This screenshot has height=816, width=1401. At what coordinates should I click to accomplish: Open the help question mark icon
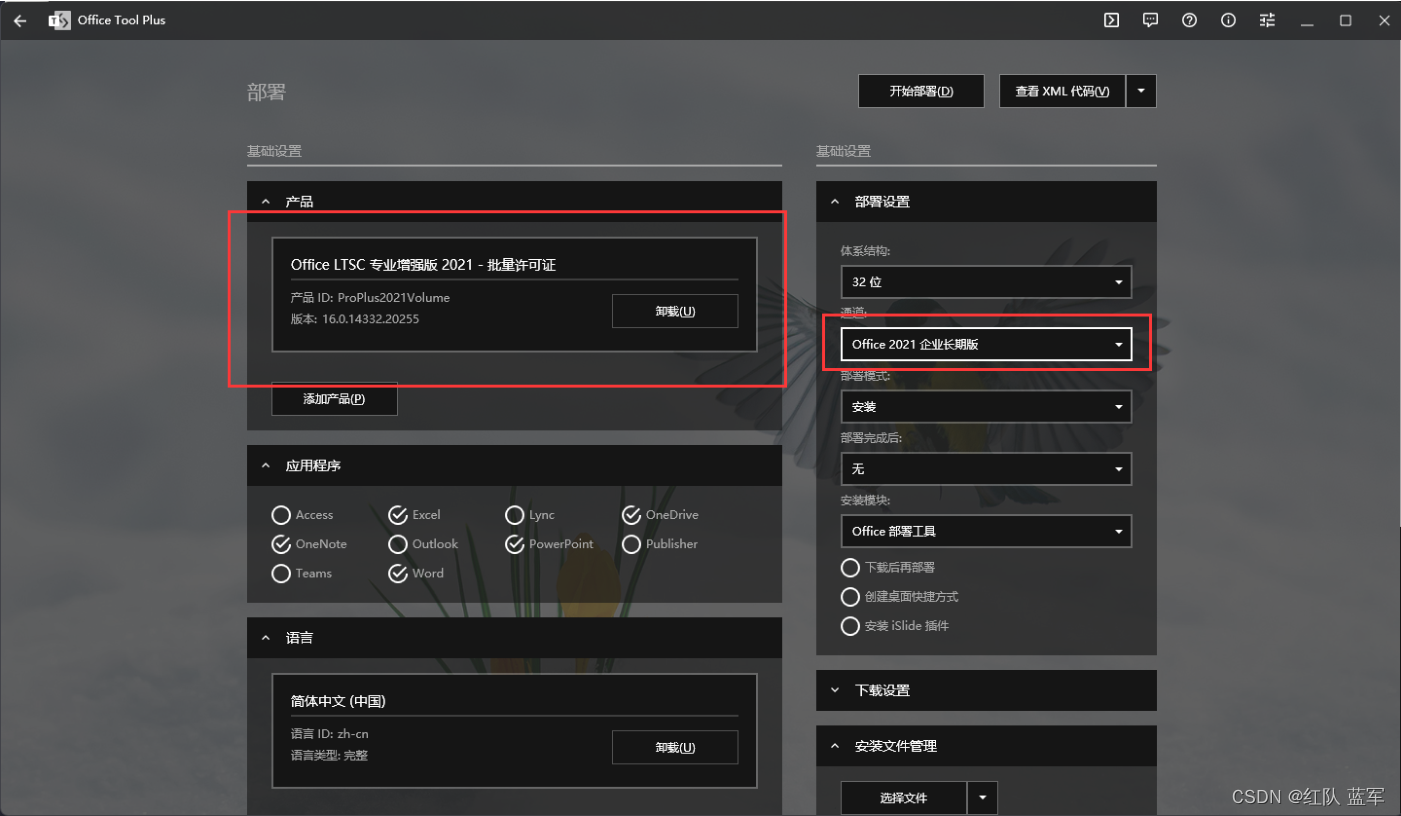point(1189,20)
